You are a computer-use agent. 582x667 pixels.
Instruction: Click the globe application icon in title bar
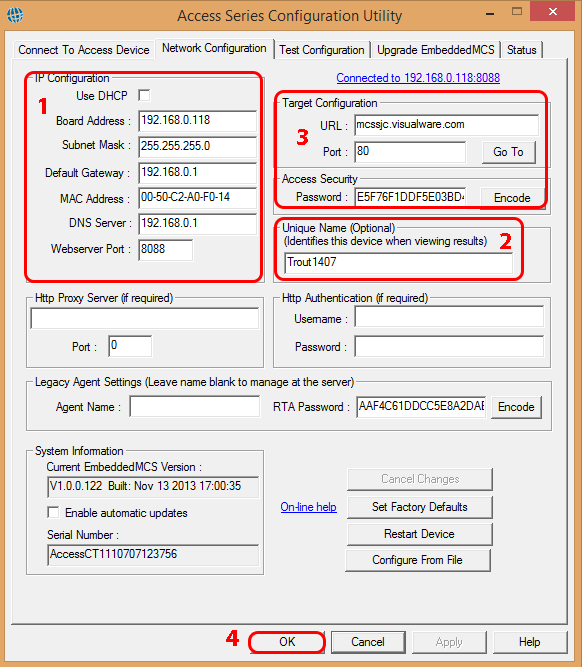[x=15, y=15]
